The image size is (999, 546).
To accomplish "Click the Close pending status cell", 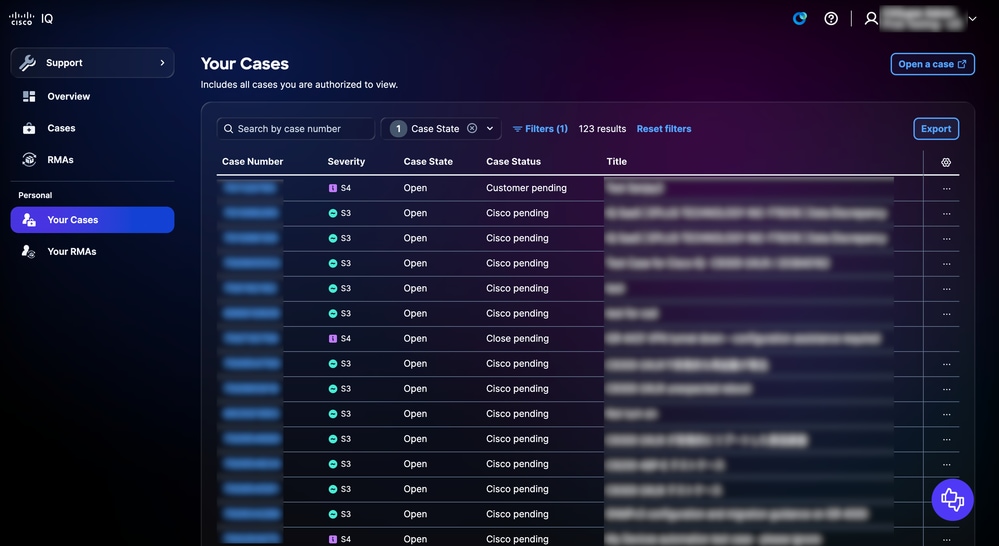I will tap(517, 338).
